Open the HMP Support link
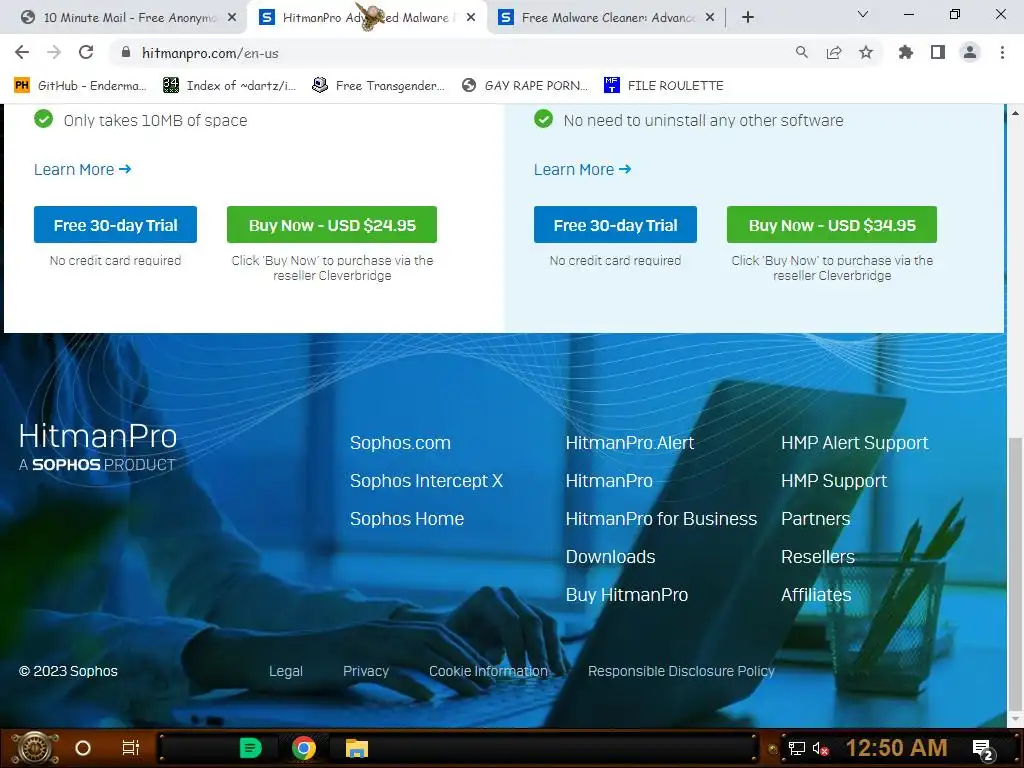1024x768 pixels. click(x=834, y=481)
